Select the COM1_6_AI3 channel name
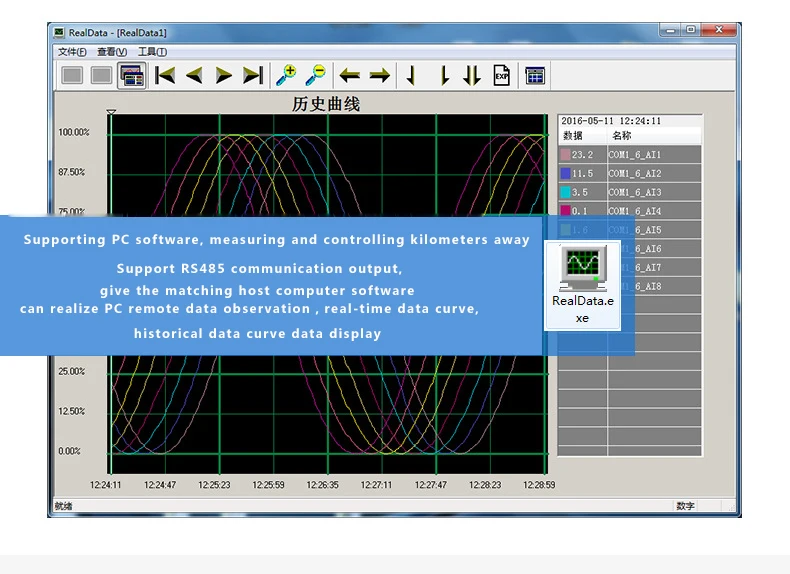The image size is (790, 574). click(x=634, y=192)
